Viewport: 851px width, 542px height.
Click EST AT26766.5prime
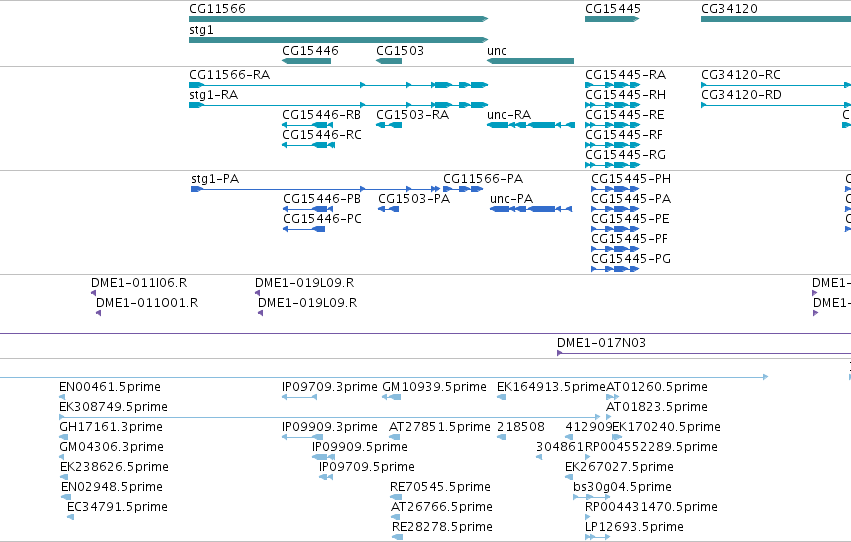pyautogui.click(x=396, y=517)
